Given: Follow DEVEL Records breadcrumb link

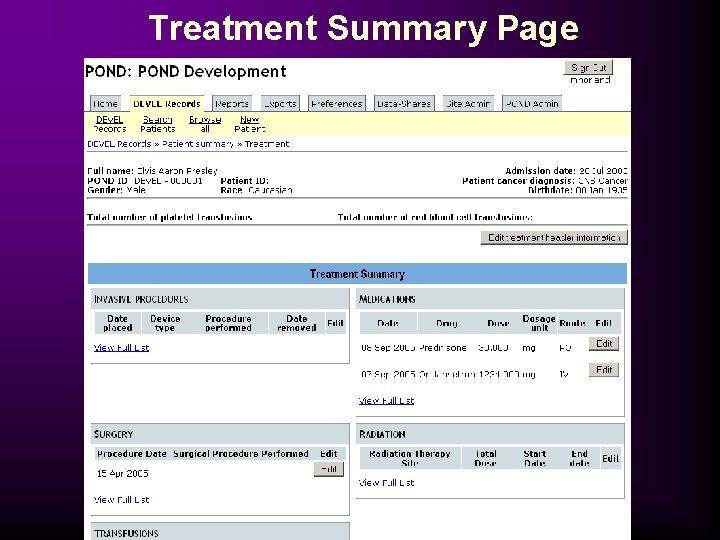Looking at the screenshot, I should (x=119, y=144).
